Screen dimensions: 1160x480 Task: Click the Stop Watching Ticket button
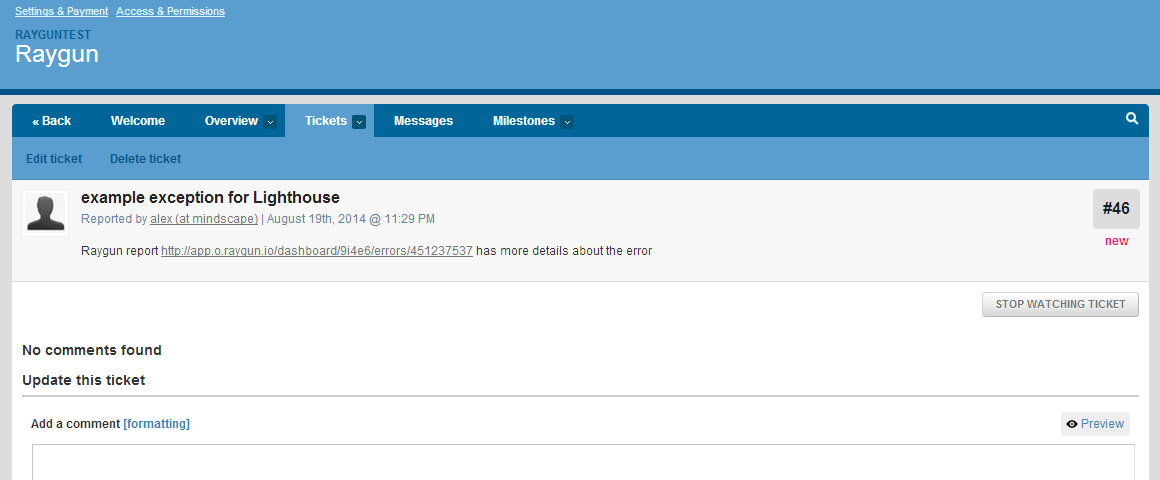[1060, 304]
